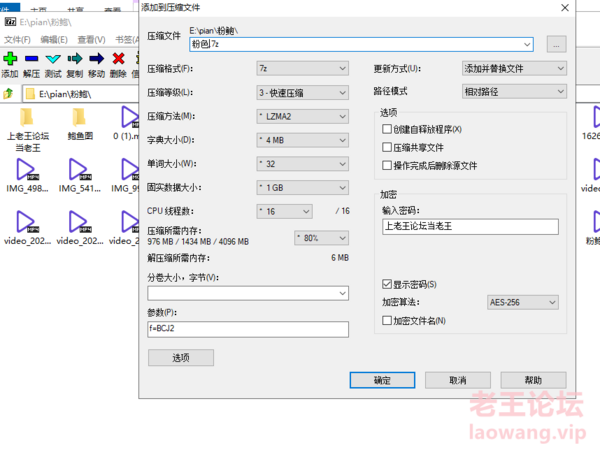Image resolution: width=600 pixels, height=450 pixels.
Task: Open 分卷大小 combo box dropdown
Action: pos(342,293)
